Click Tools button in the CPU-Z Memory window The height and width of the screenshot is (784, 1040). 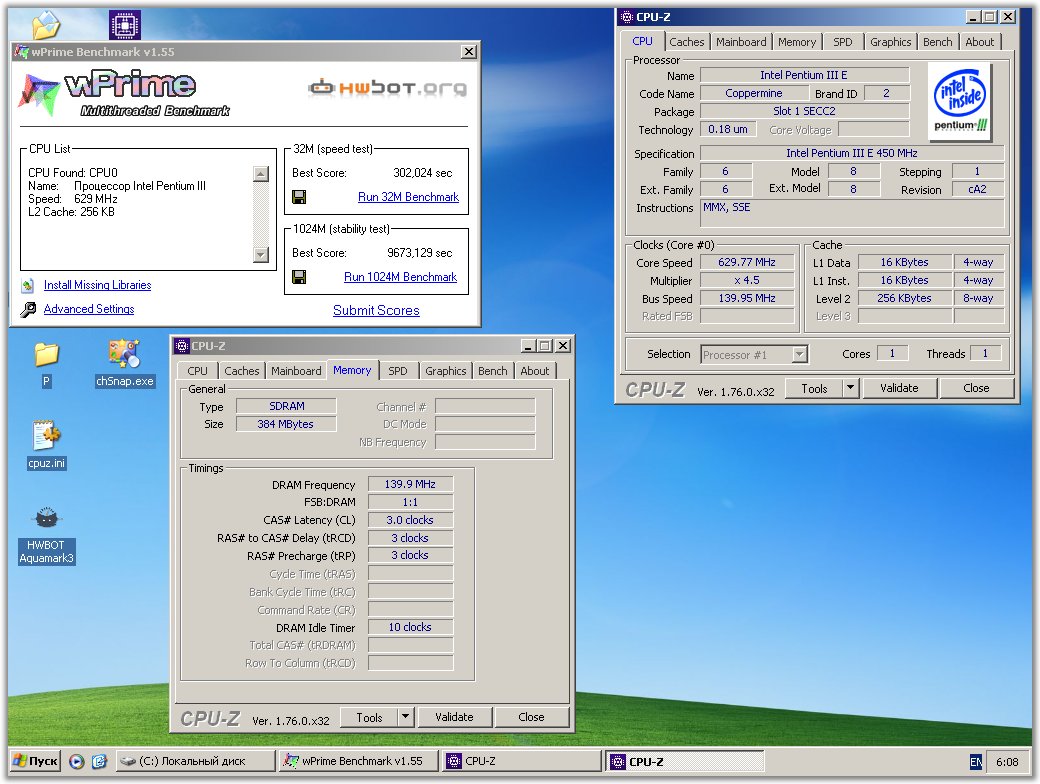(369, 717)
